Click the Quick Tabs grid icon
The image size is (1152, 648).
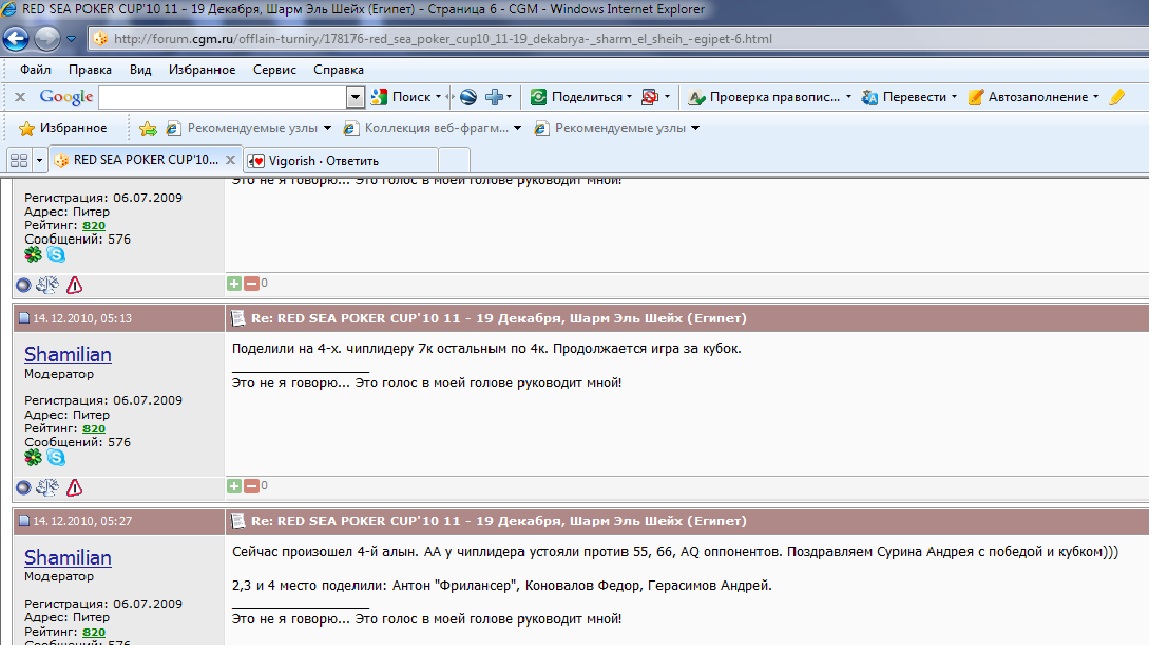pyautogui.click(x=18, y=160)
